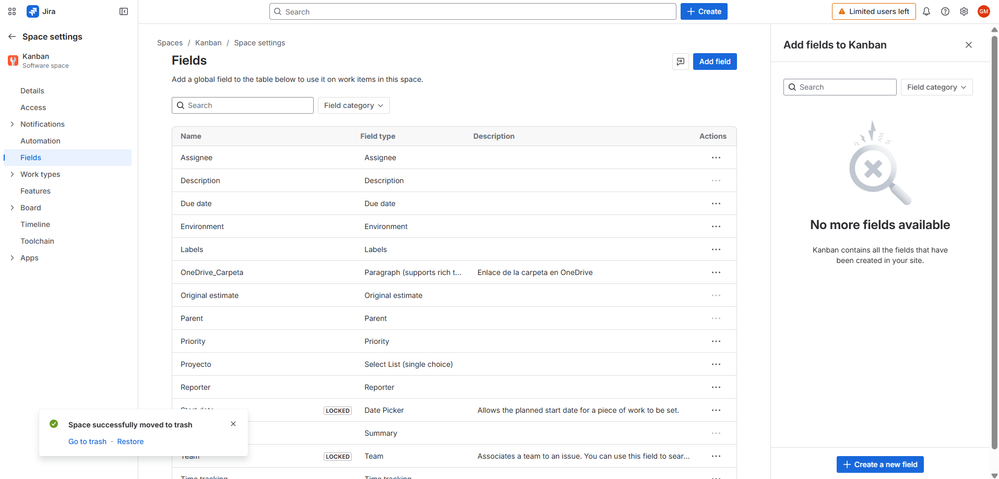Click the give feedback icon near Add field
Viewport: 999px width, 479px height.
point(680,62)
